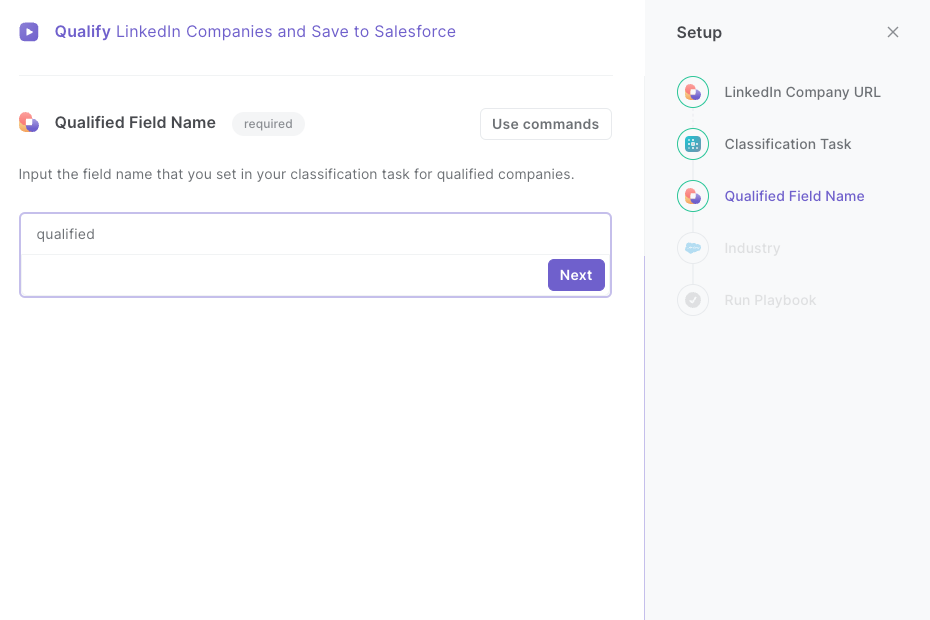
Task: Click the LinkedIn Company URL step icon
Action: (x=693, y=92)
